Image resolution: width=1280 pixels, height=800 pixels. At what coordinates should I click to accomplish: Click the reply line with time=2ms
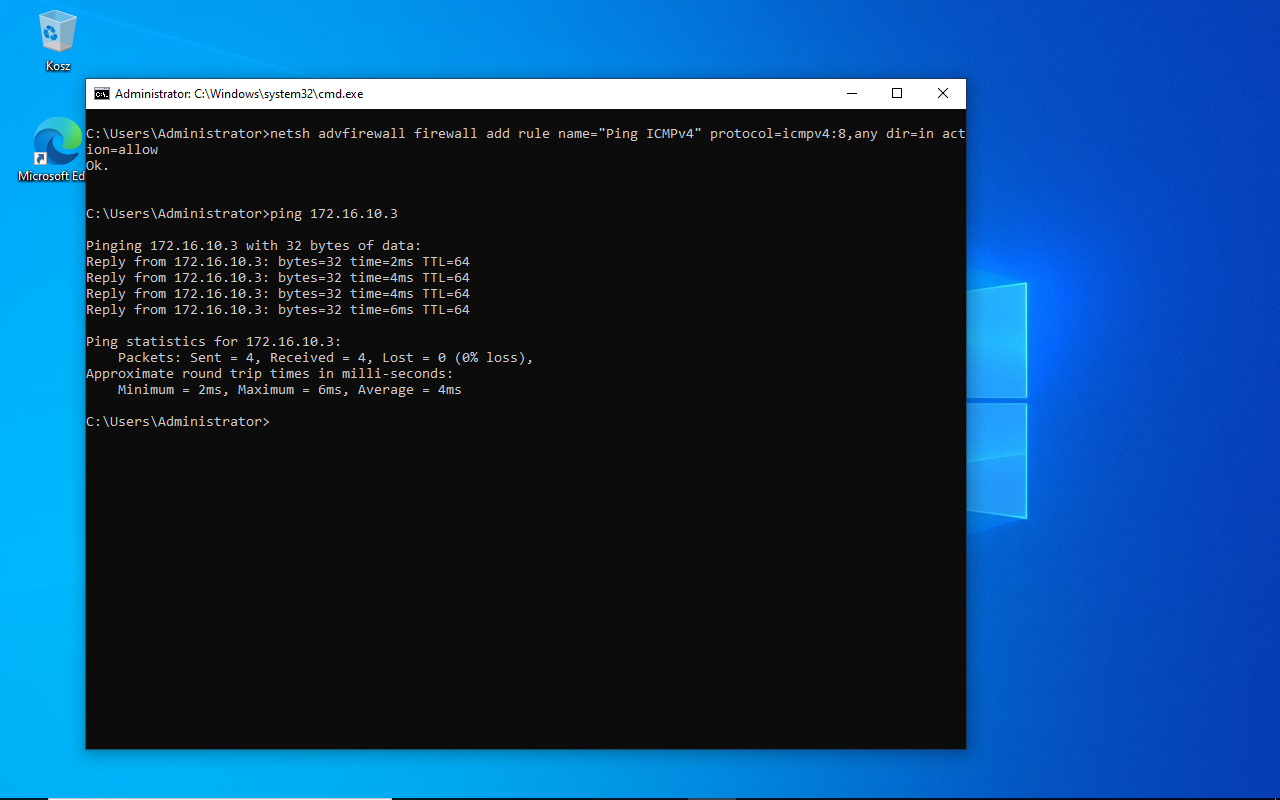coord(278,262)
